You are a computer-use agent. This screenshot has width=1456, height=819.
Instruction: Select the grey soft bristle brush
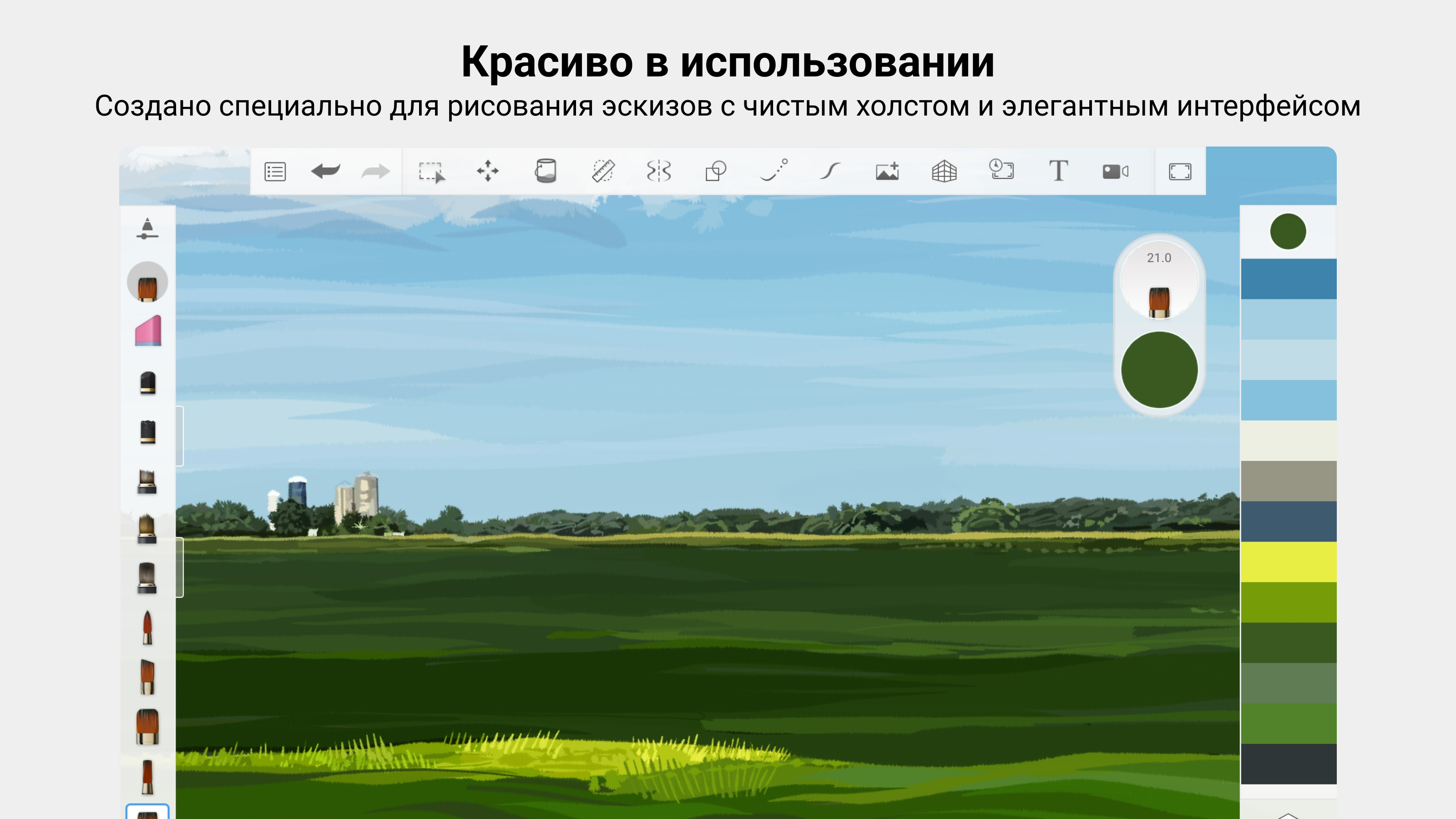click(x=147, y=578)
